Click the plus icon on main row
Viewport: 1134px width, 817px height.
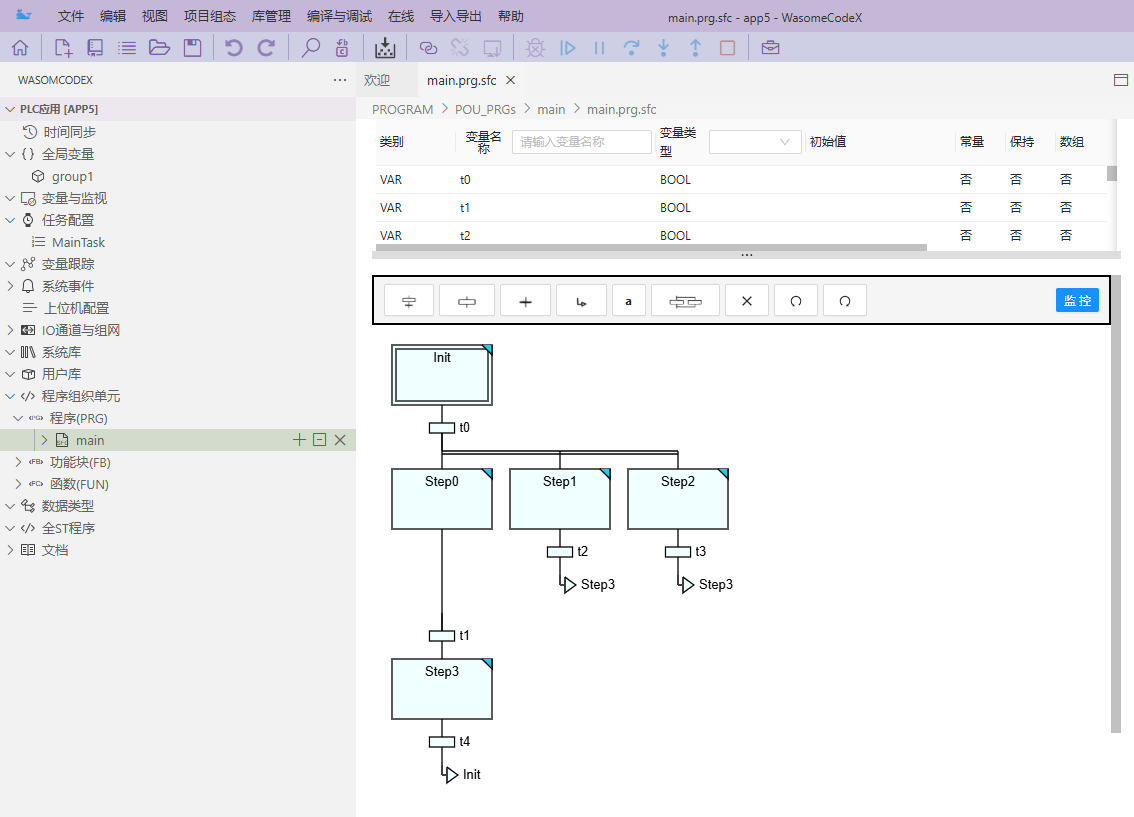tap(299, 440)
